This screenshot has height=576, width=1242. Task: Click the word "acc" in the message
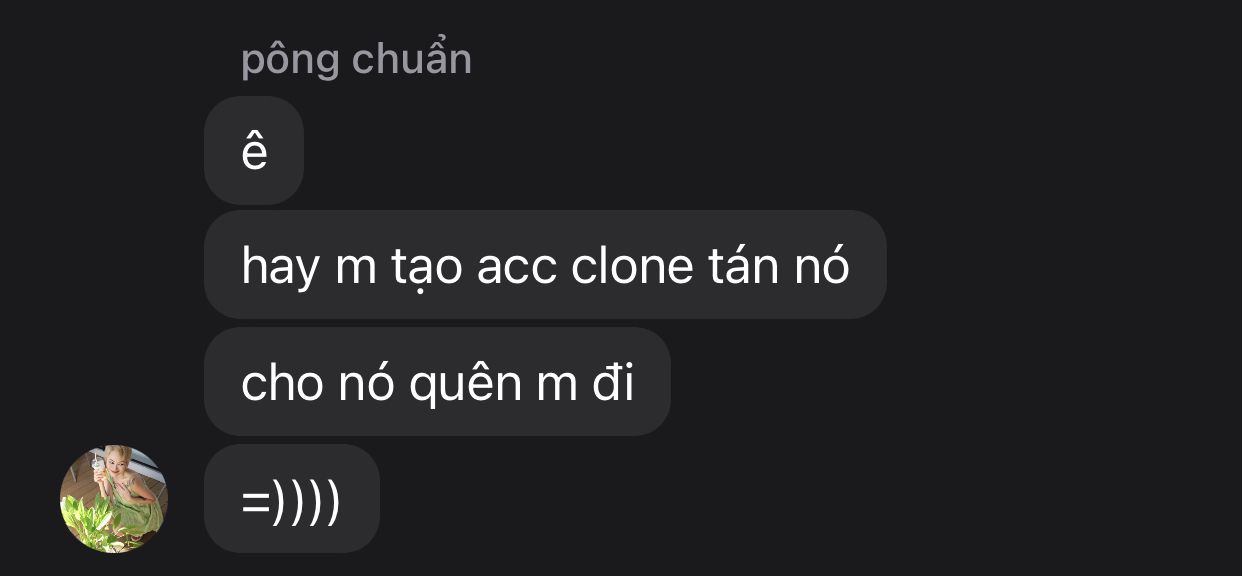[x=516, y=268]
